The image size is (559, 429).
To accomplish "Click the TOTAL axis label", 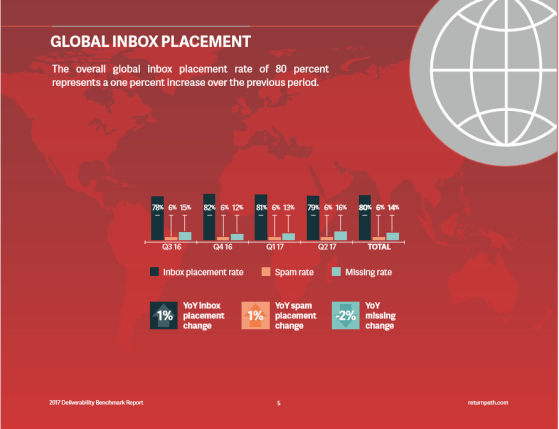I will pyautogui.click(x=379, y=247).
